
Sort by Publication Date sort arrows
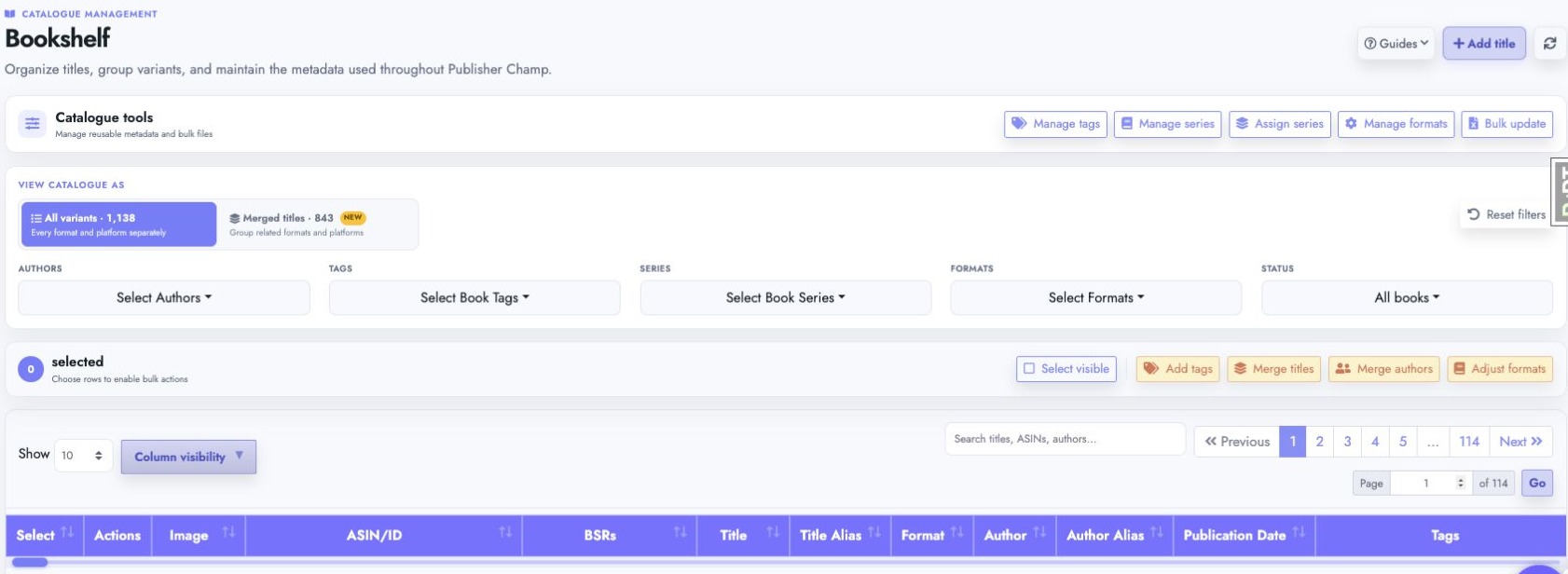tap(1299, 533)
